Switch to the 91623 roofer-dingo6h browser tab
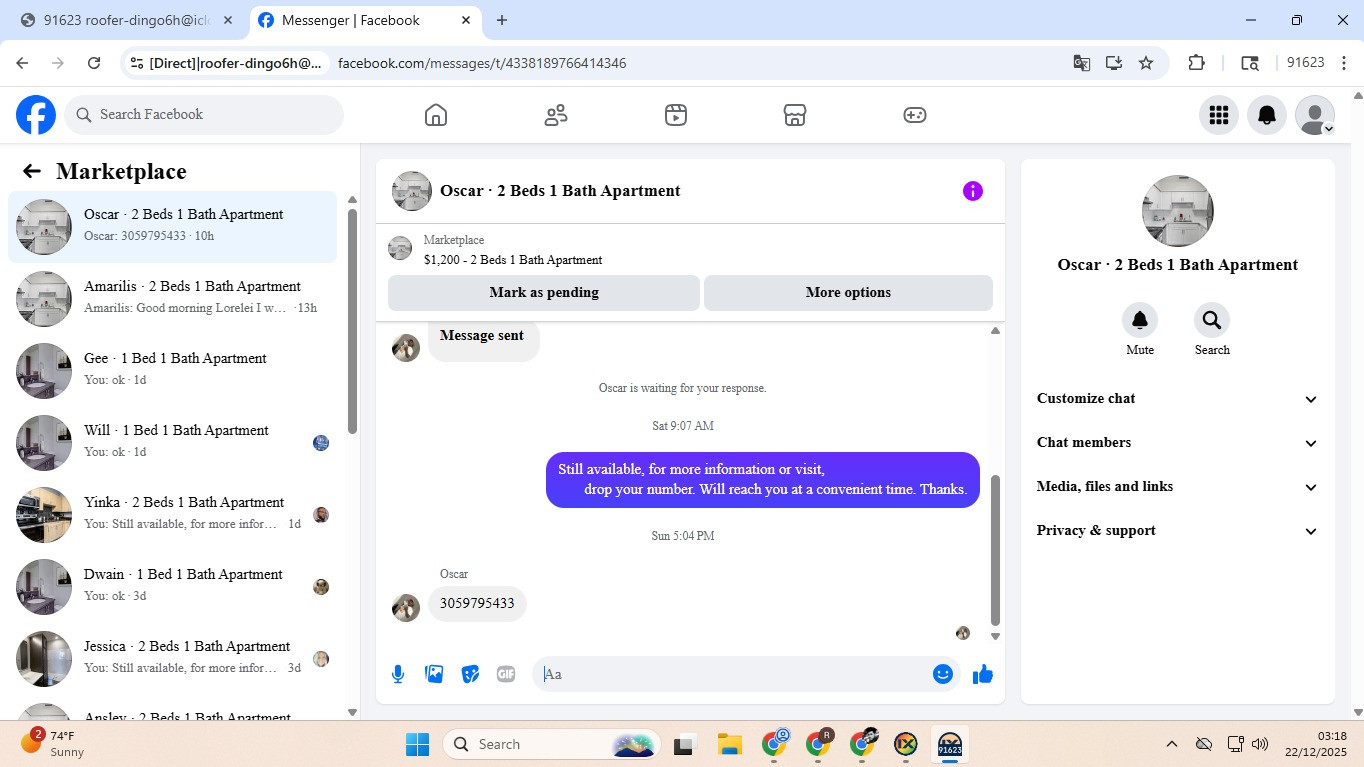The width and height of the screenshot is (1364, 767). [x=128, y=20]
